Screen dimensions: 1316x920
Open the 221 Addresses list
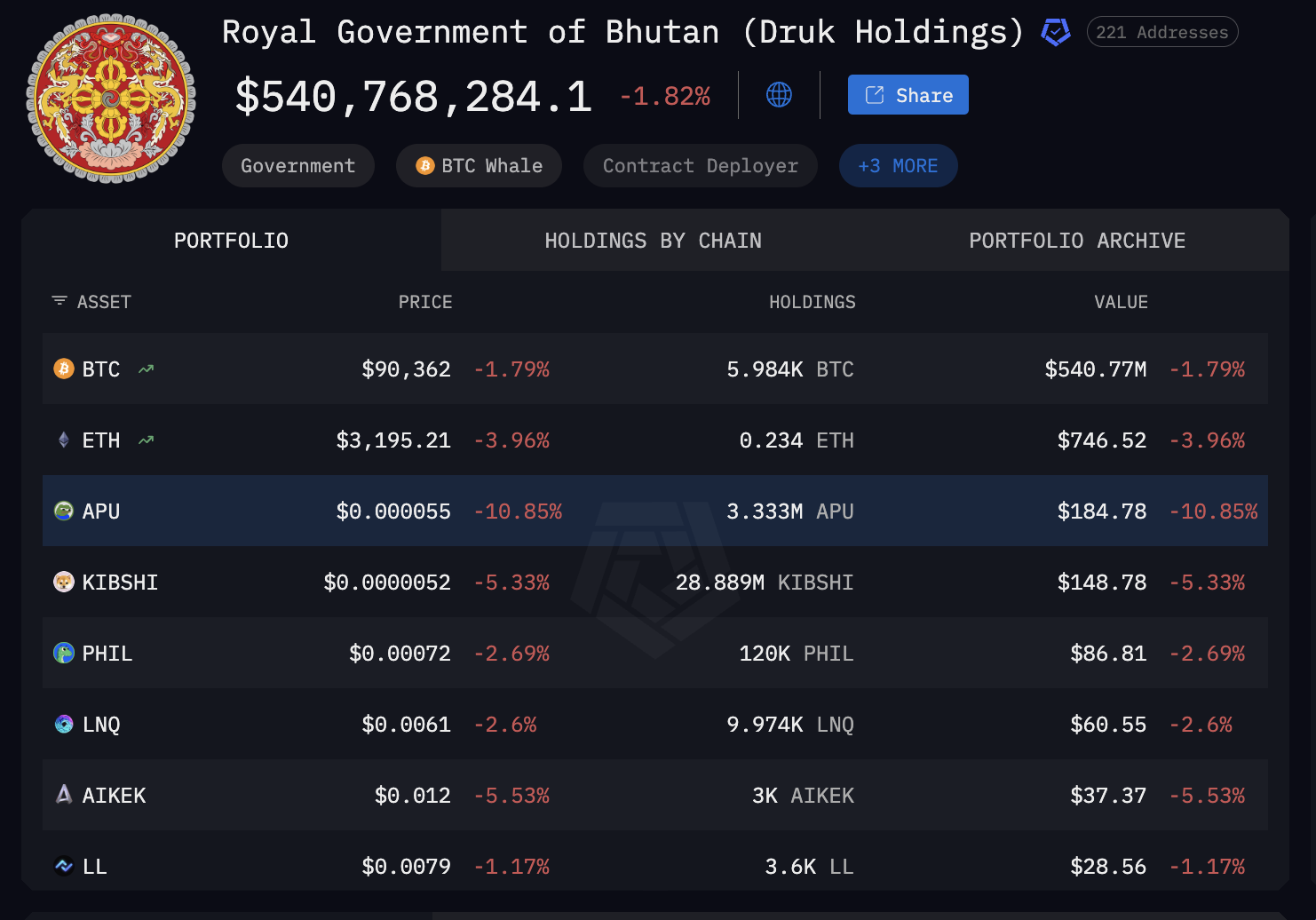coord(1161,31)
